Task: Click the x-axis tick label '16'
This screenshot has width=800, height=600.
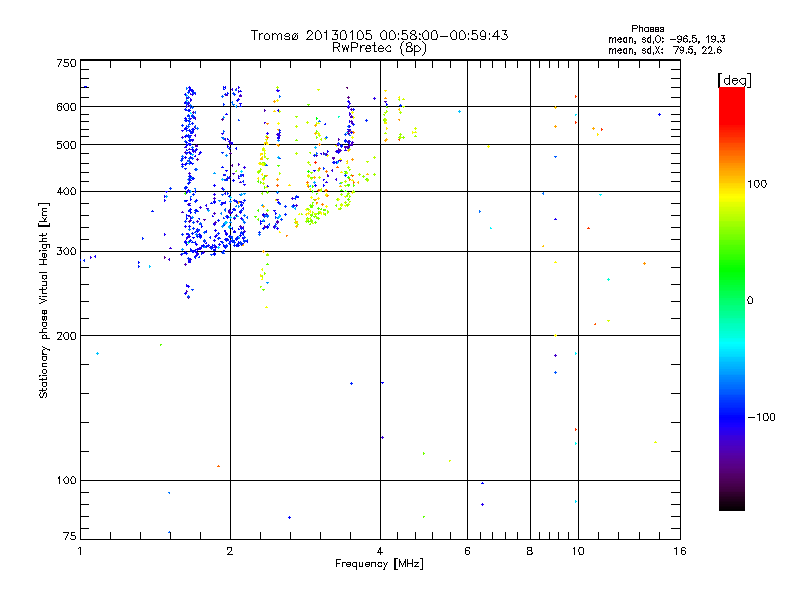Action: point(680,551)
